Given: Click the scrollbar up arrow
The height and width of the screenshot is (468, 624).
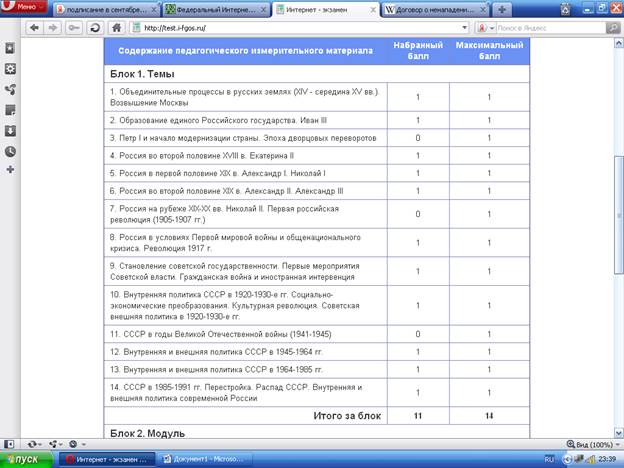Looking at the screenshot, I should [619, 42].
